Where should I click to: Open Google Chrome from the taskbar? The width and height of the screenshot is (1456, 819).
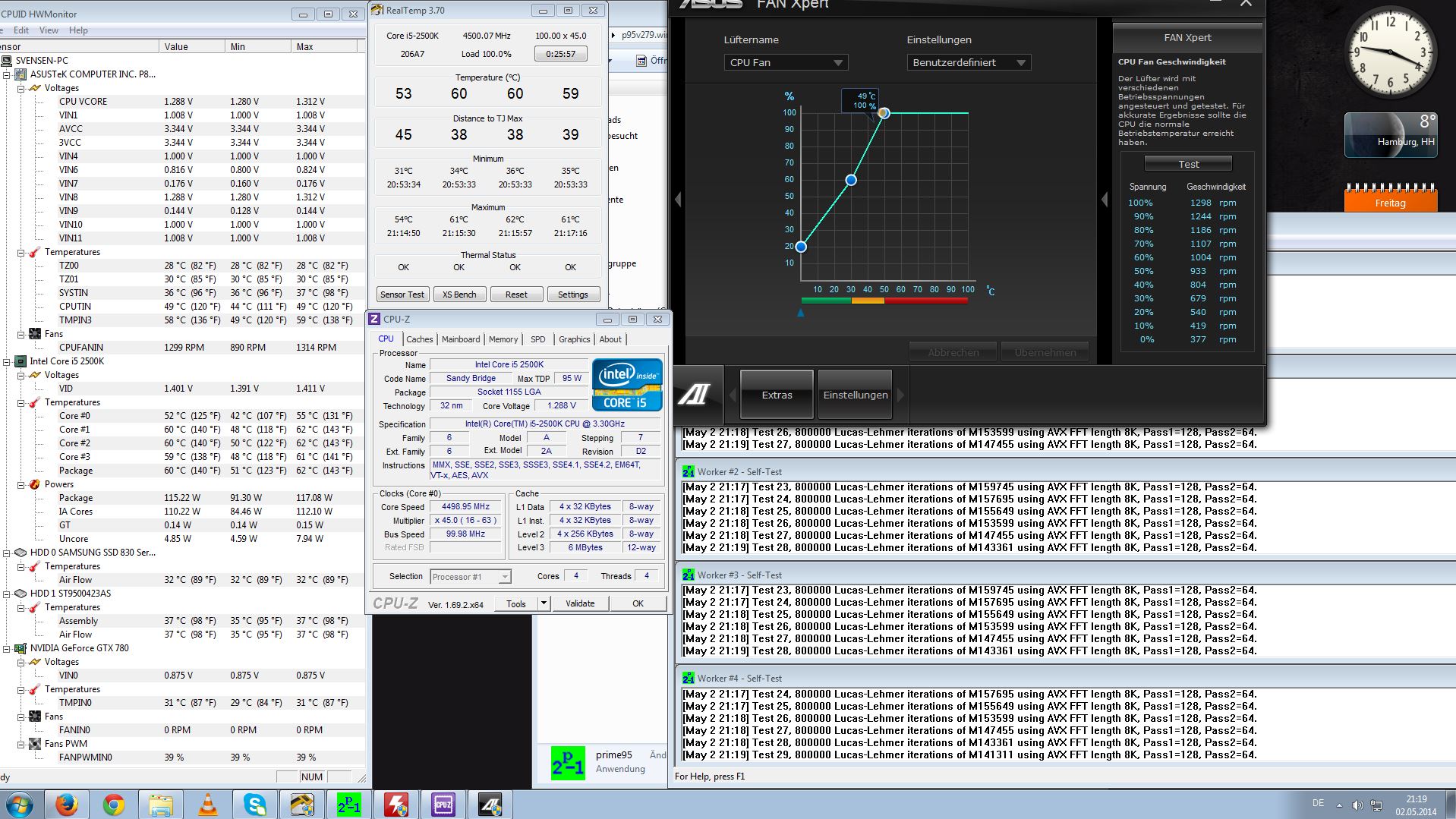click(114, 805)
